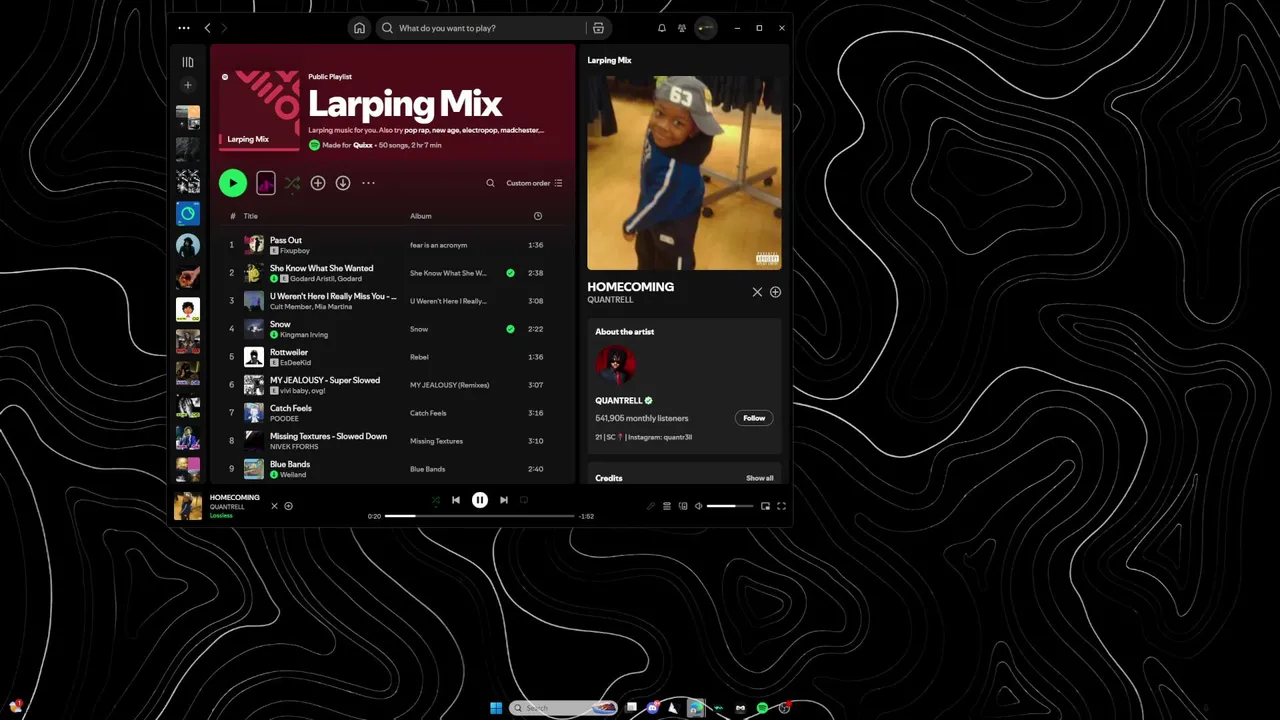The width and height of the screenshot is (1280, 720).
Task: Navigate back with the left arrow
Action: coord(207,28)
